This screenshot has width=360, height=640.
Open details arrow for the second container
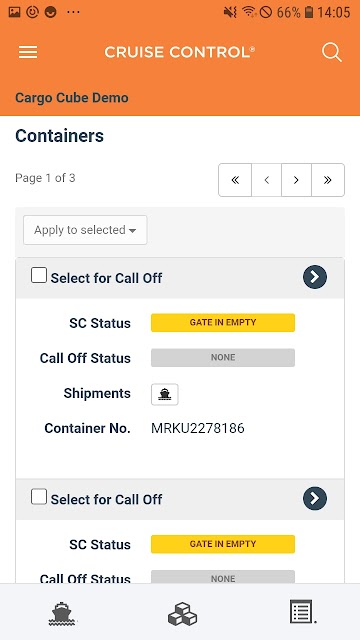pos(315,498)
